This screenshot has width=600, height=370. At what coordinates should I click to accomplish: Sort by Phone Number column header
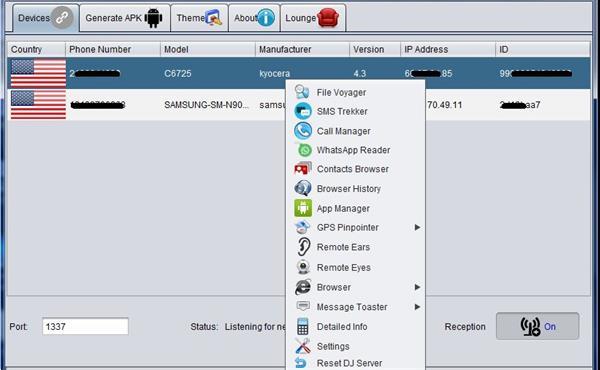pos(113,49)
